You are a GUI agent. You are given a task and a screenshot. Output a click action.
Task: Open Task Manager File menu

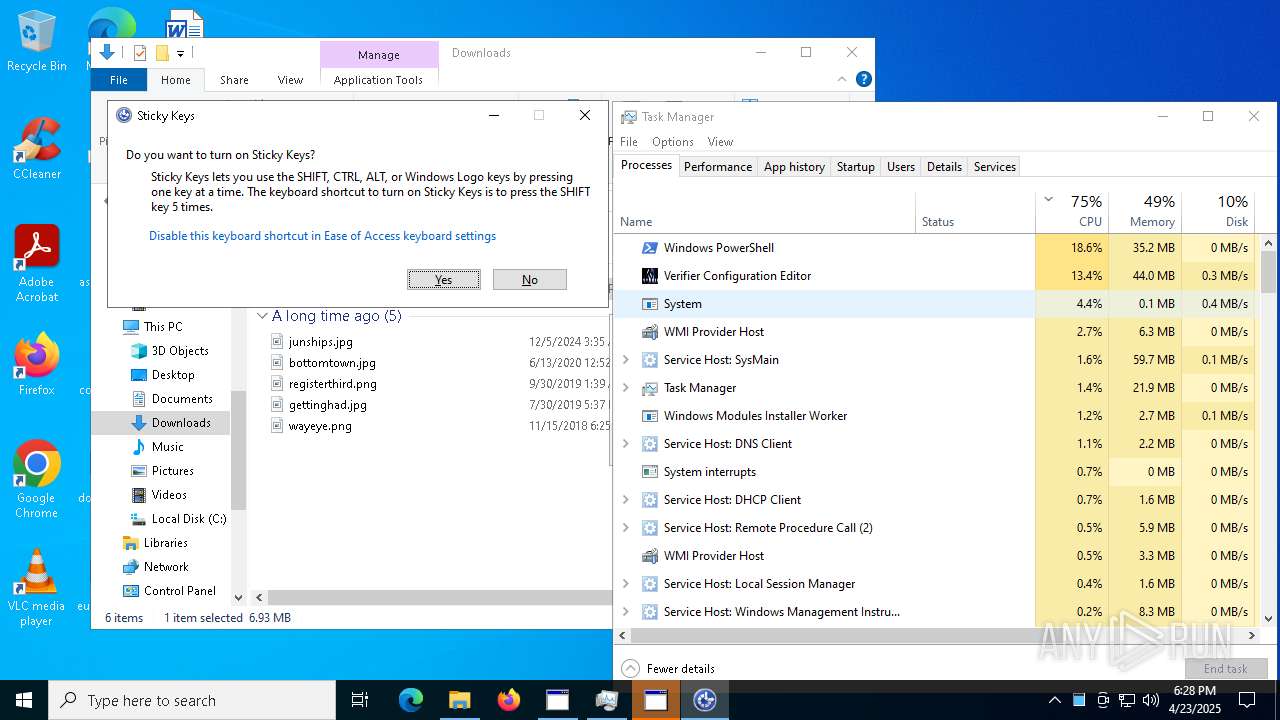[x=629, y=142]
